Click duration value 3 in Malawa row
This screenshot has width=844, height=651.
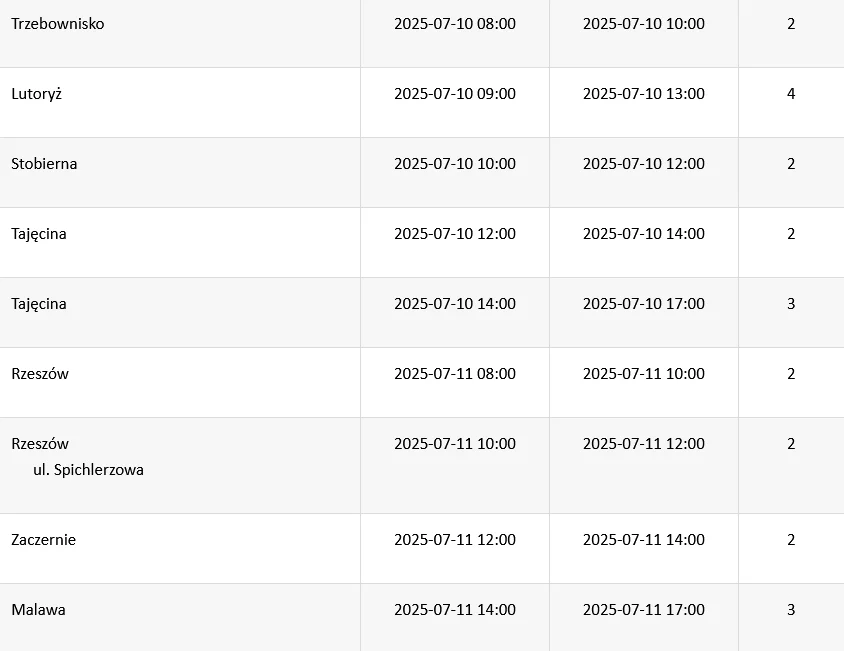[x=791, y=610]
